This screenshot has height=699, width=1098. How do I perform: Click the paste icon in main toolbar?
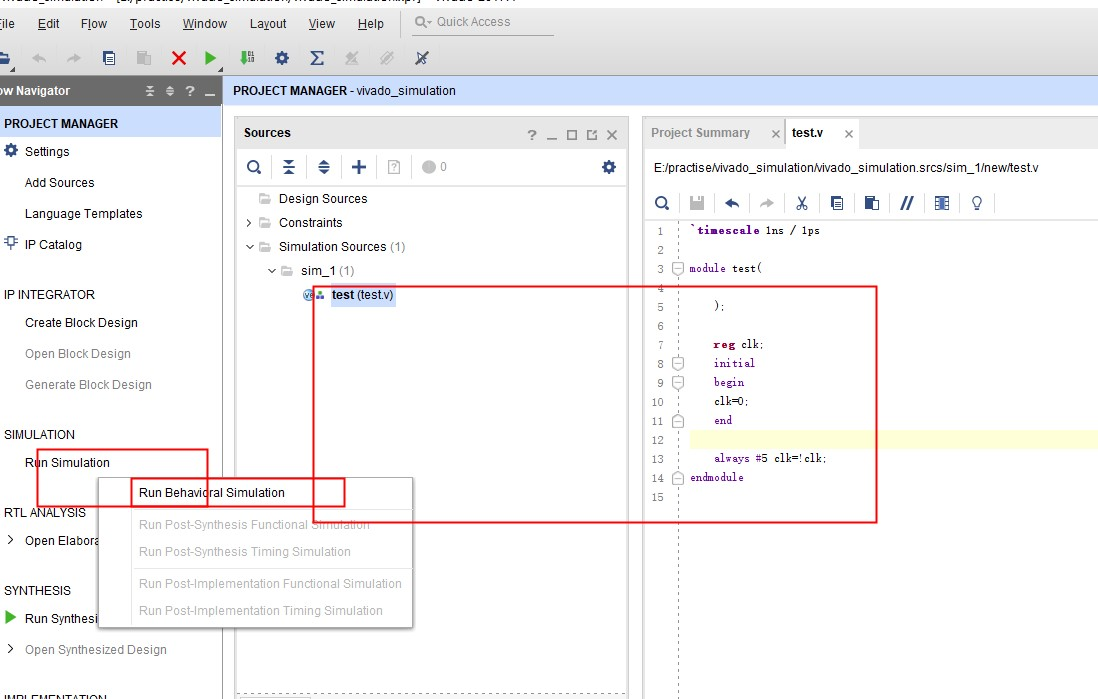coord(144,58)
